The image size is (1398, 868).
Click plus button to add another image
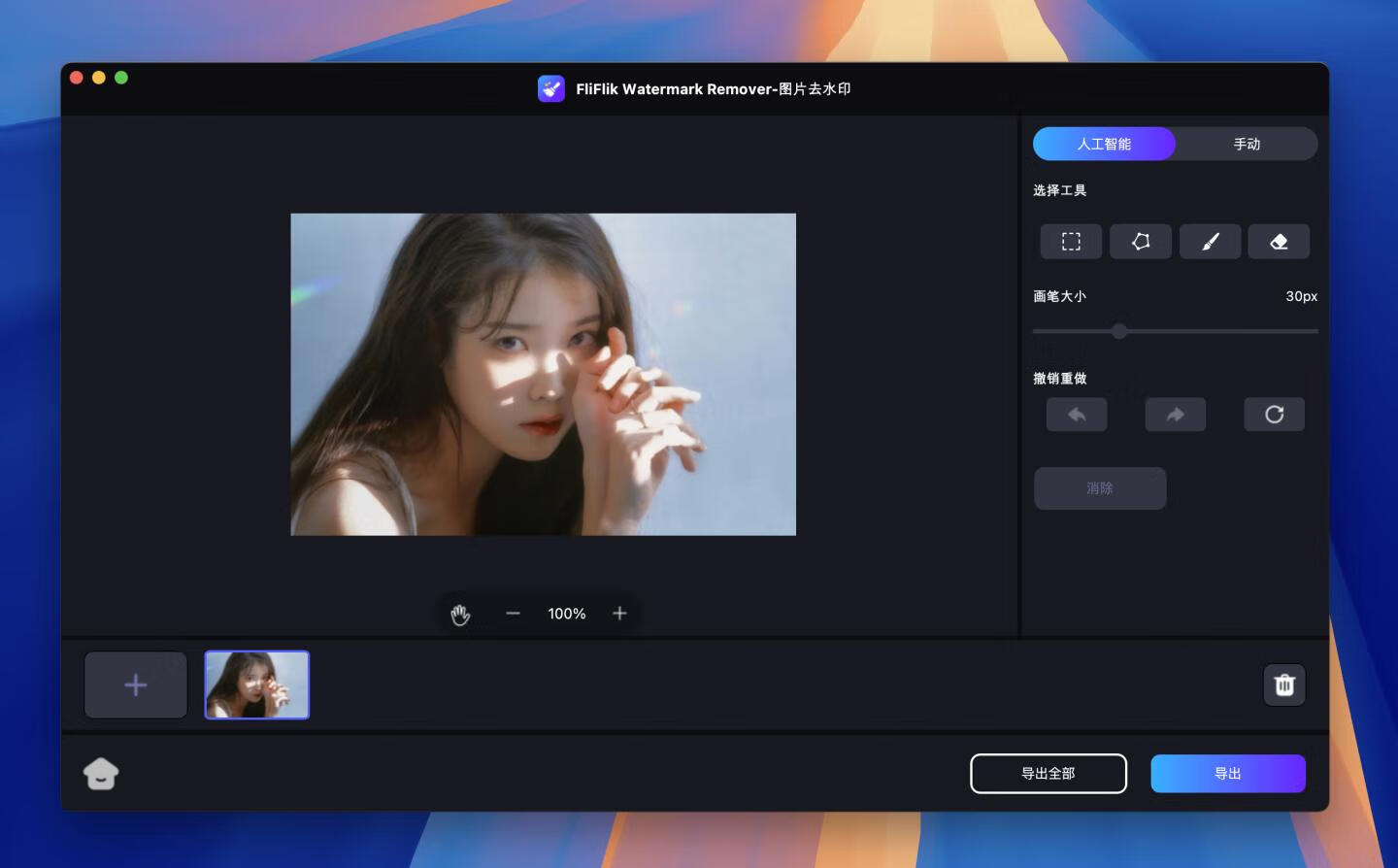[x=136, y=684]
